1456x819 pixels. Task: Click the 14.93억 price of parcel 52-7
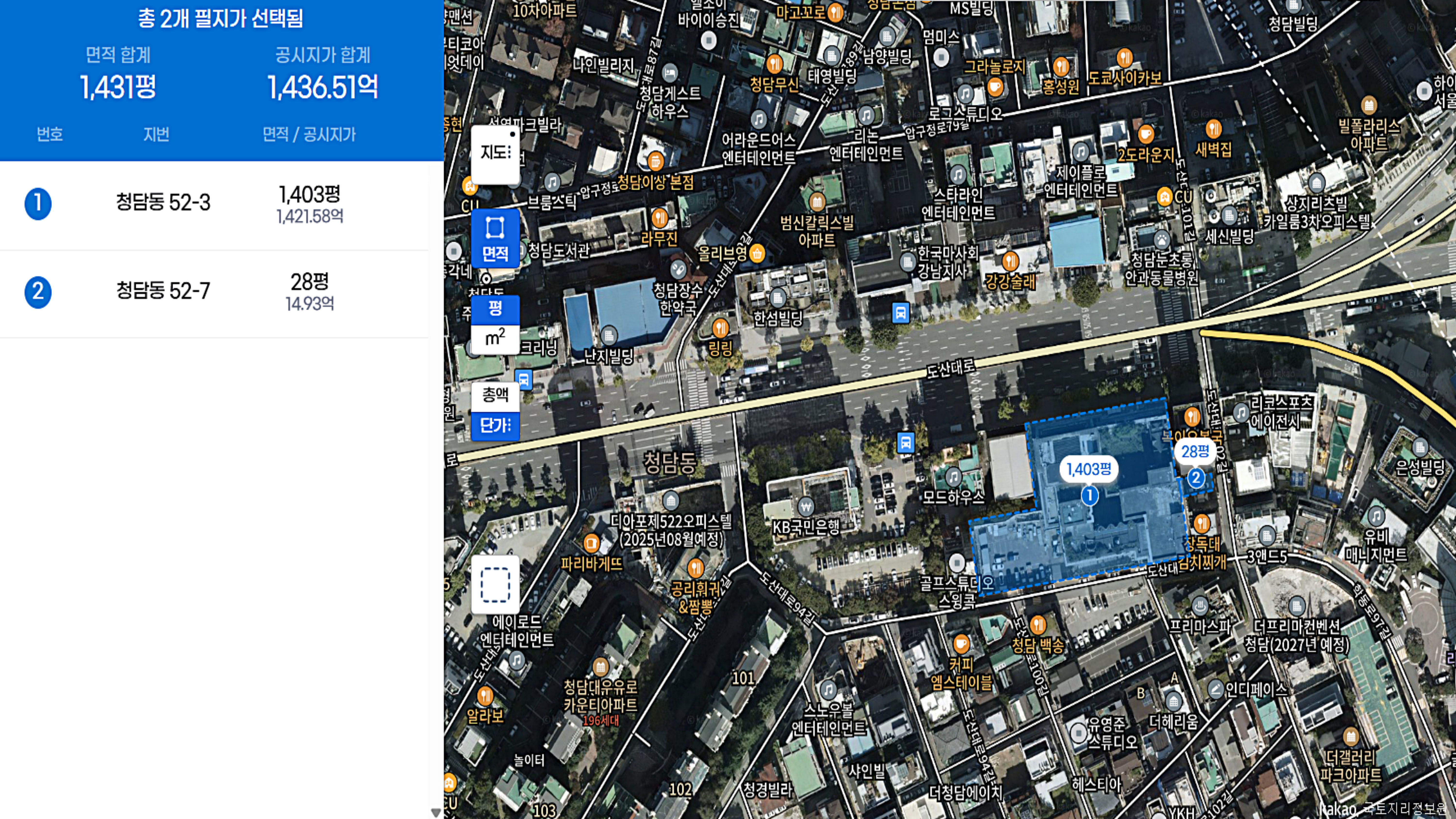point(310,304)
